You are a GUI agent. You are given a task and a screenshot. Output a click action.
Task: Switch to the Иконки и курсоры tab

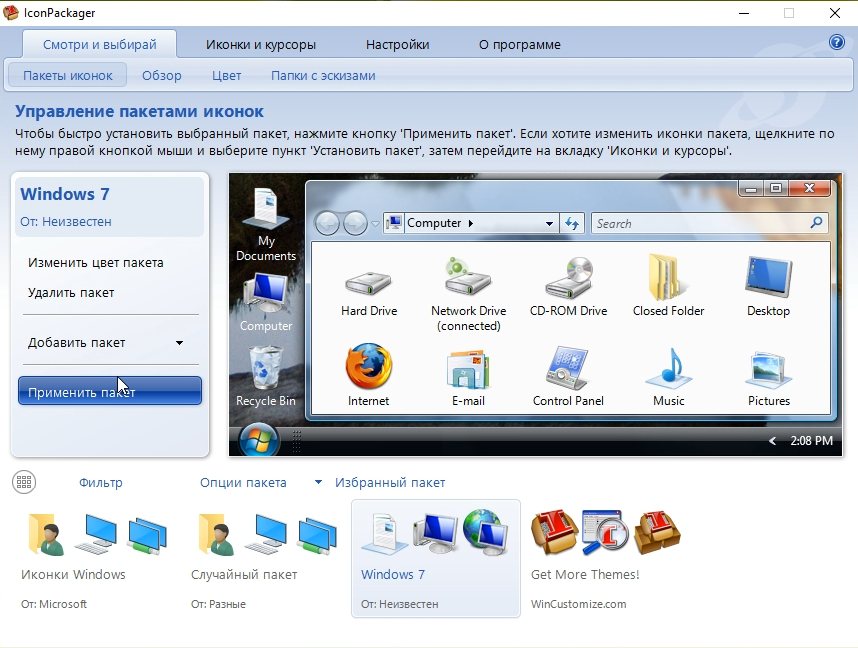(x=261, y=45)
